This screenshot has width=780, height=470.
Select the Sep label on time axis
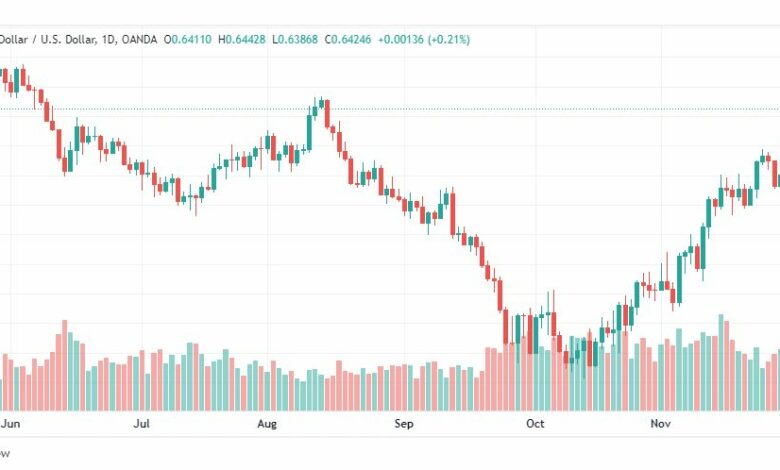404,424
